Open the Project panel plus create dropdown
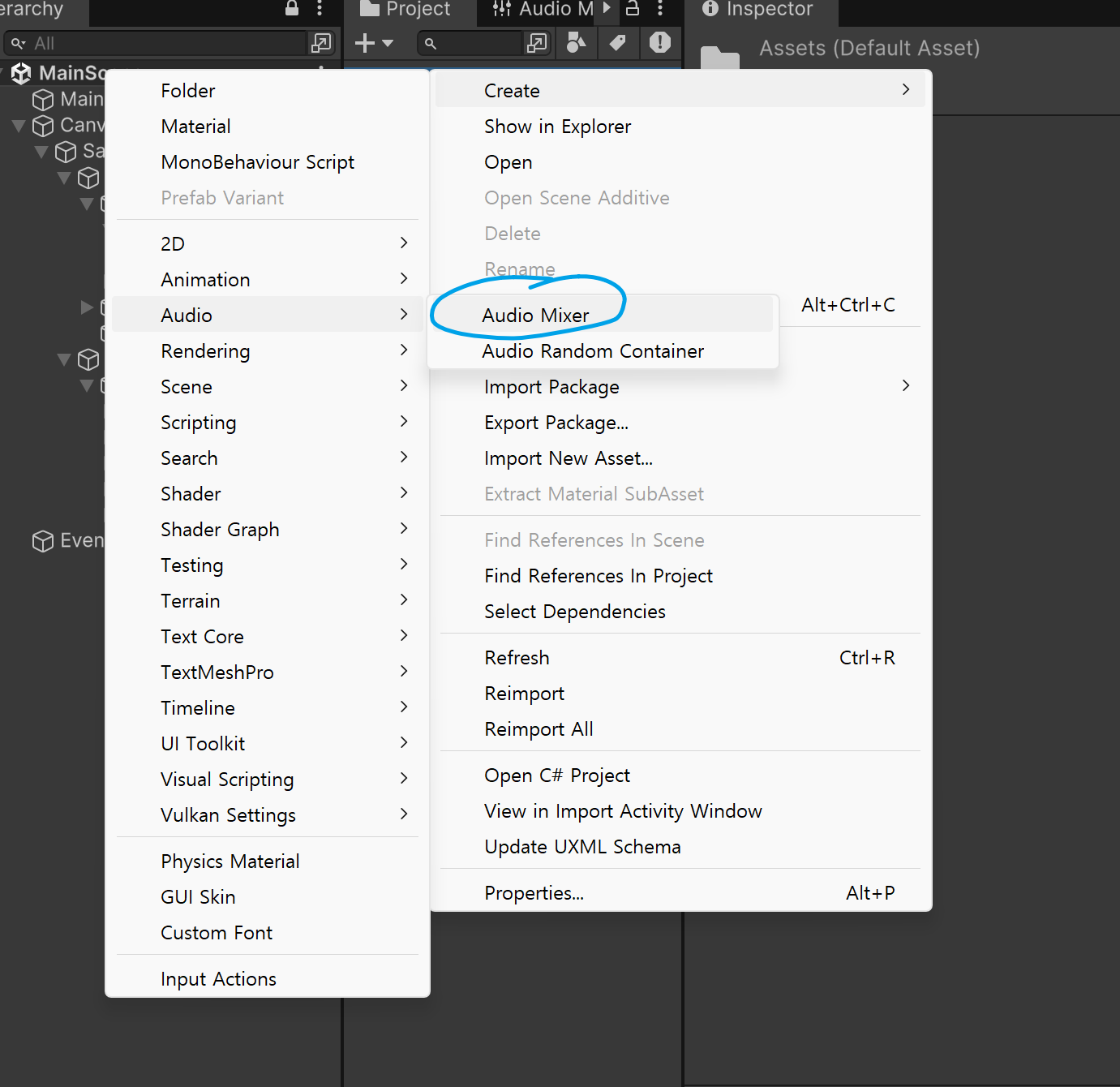This screenshot has height=1087, width=1120. [374, 43]
